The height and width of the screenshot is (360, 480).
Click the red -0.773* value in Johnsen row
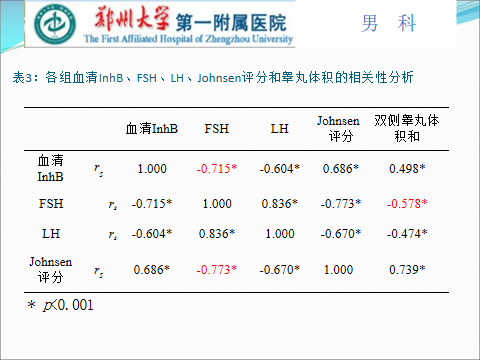(217, 269)
